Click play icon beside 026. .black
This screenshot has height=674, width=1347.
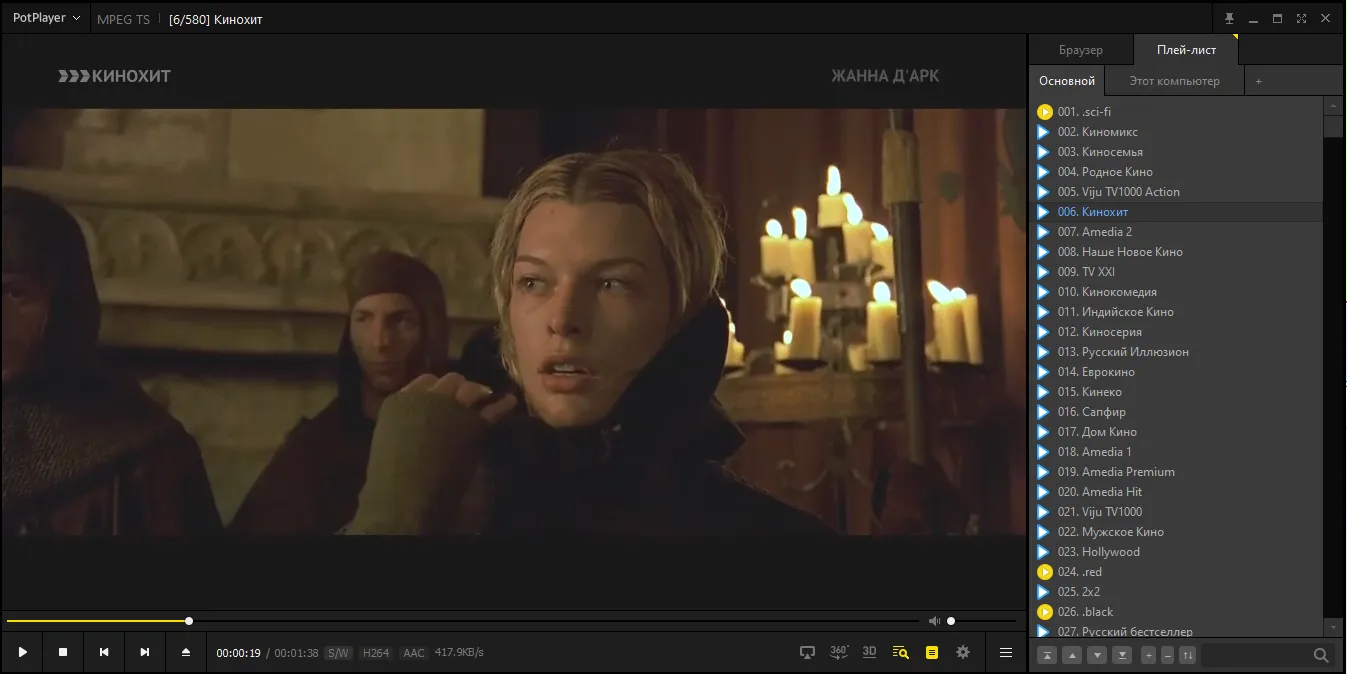tap(1044, 612)
